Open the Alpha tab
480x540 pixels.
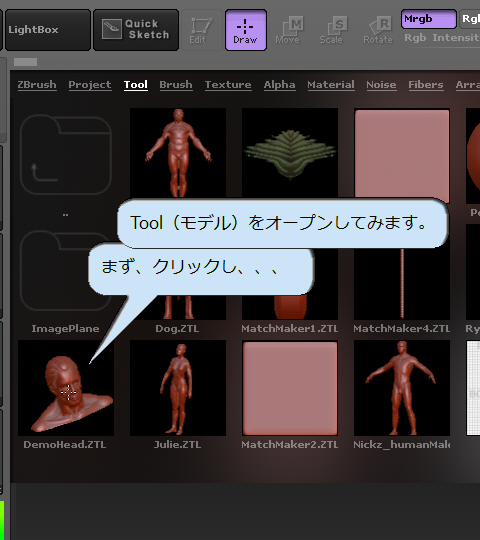[279, 85]
